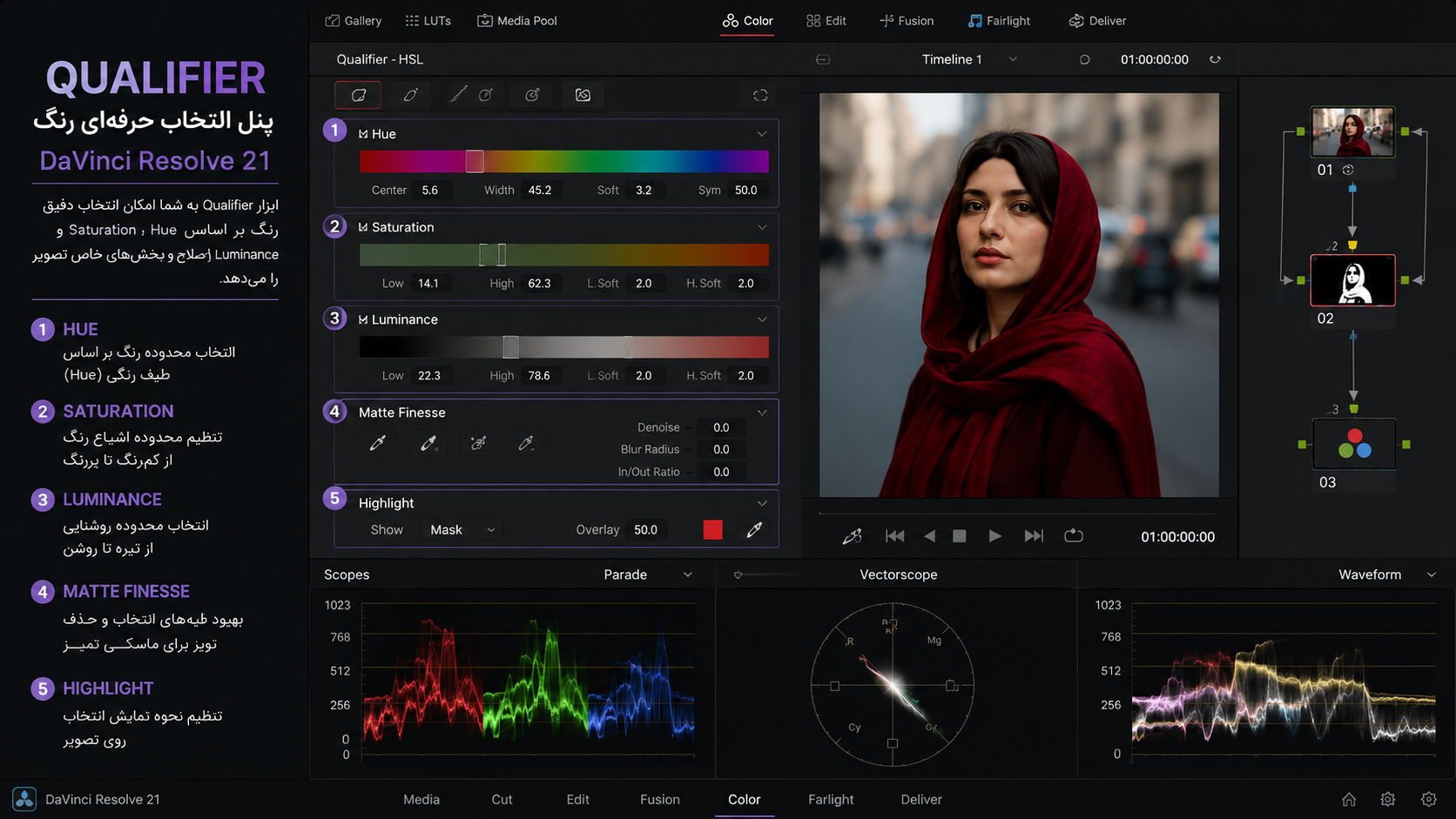The width and height of the screenshot is (1456, 819).
Task: Click the Hue Width value 45.2
Action: coord(540,190)
